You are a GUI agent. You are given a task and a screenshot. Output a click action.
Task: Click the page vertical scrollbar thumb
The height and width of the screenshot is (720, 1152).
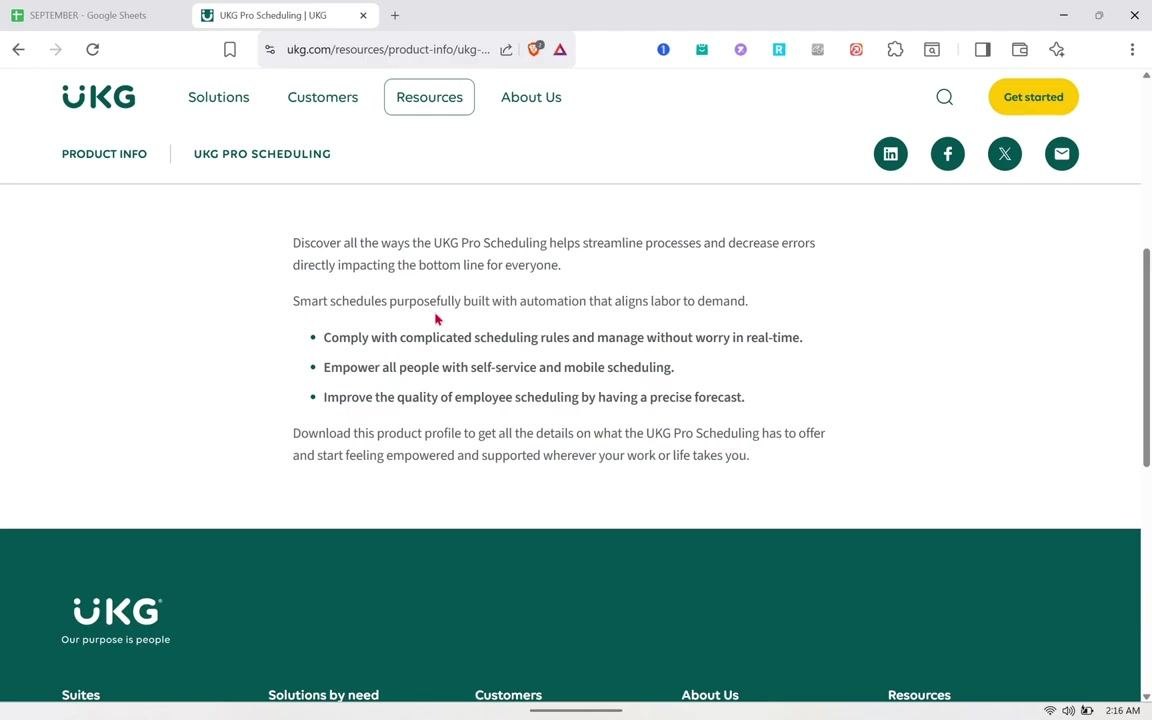[x=1146, y=357]
